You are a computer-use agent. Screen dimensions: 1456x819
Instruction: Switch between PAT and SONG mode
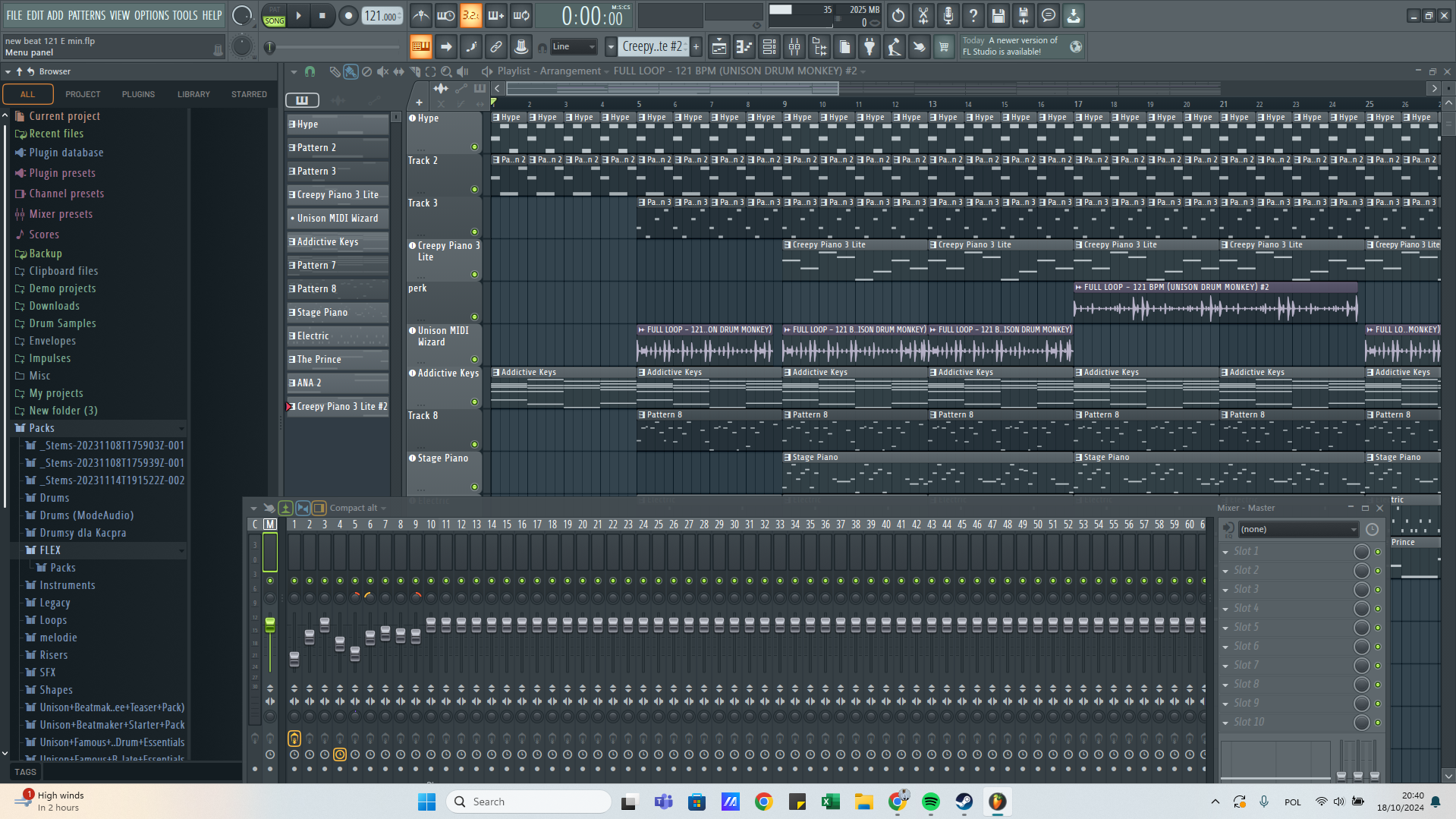[275, 15]
